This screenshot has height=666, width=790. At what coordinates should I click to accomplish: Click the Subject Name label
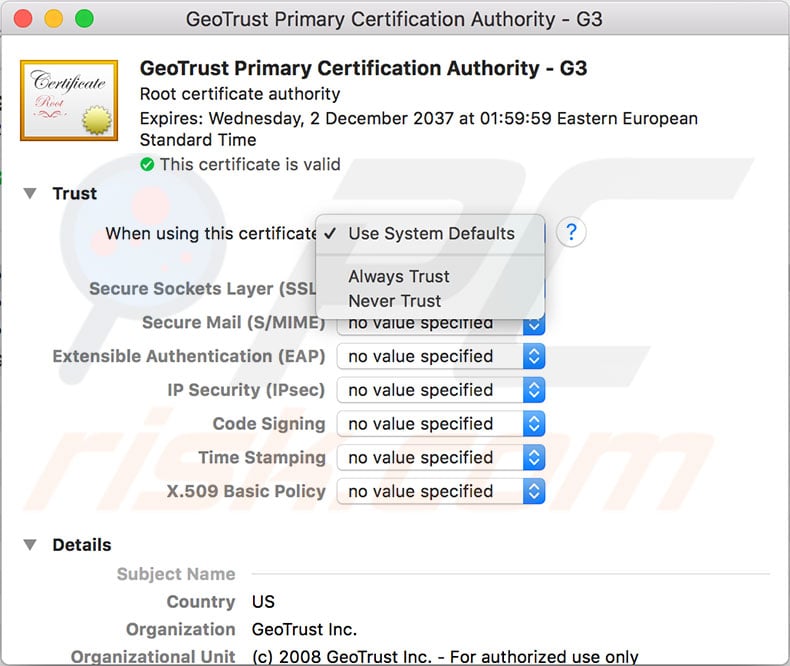176,574
